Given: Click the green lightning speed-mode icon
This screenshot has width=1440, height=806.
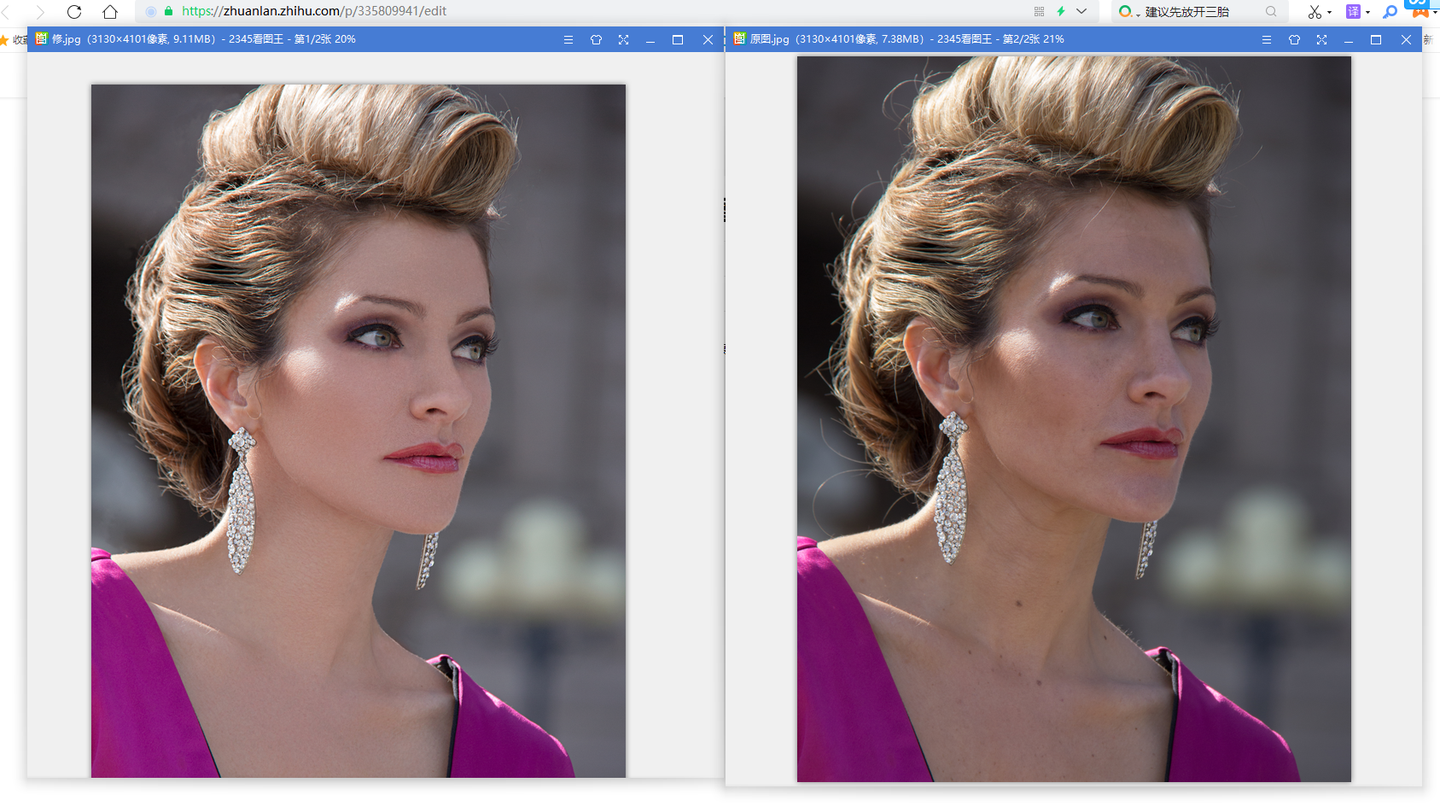Looking at the screenshot, I should tap(1061, 12).
